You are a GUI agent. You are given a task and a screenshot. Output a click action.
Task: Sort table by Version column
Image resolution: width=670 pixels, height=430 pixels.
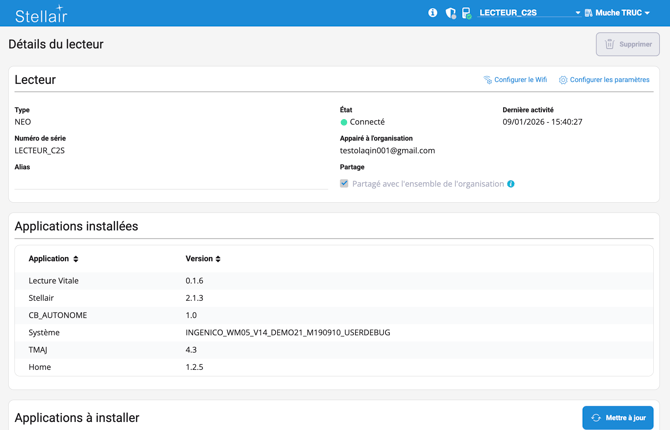click(203, 259)
